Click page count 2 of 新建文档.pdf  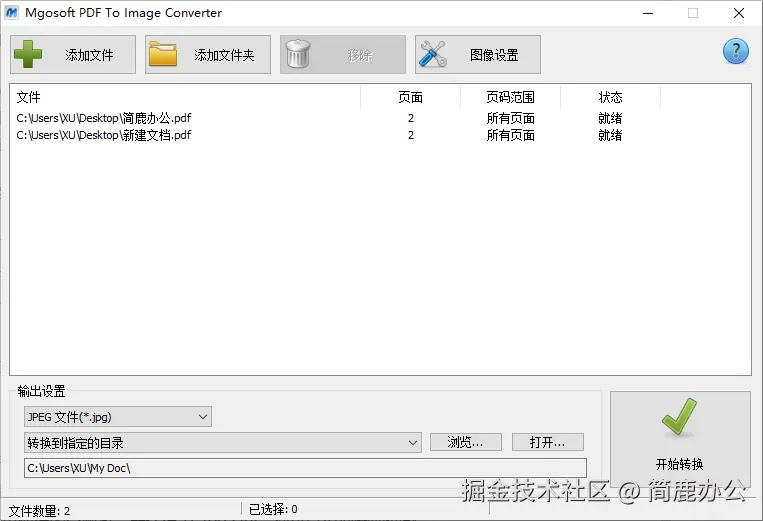point(411,135)
